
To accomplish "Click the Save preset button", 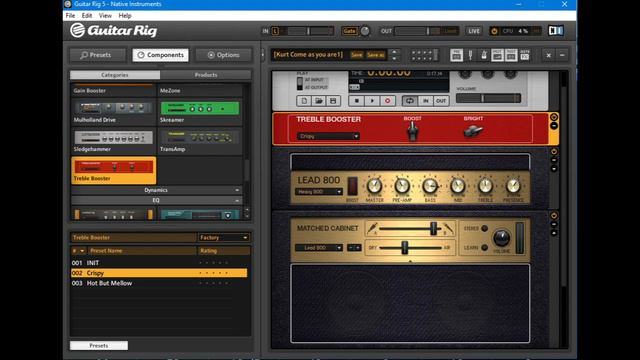I will coord(356,55).
